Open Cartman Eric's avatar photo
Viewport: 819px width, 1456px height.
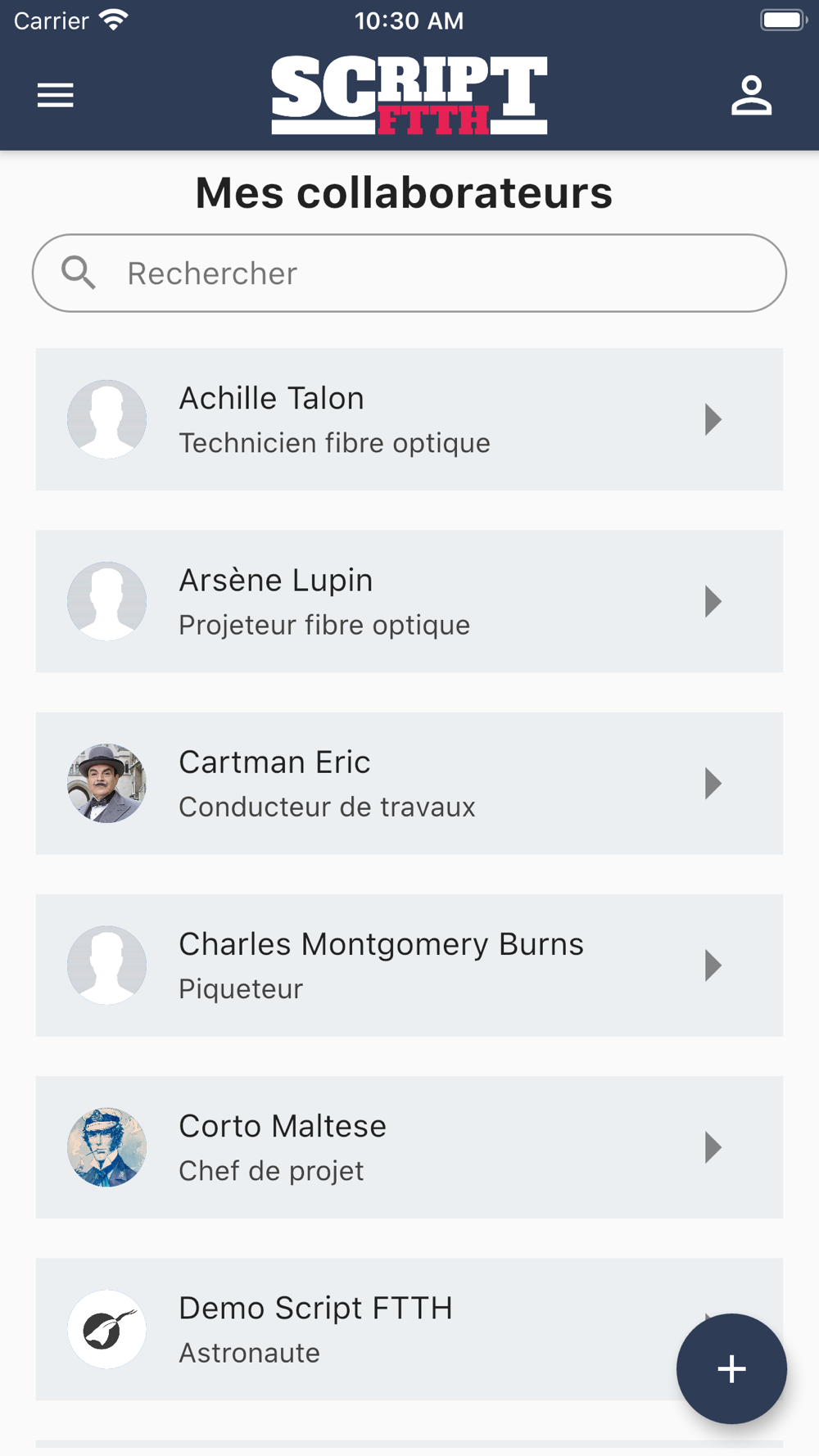pos(106,784)
